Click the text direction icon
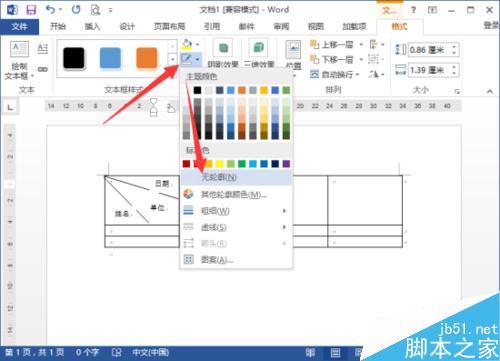 pyautogui.click(x=43, y=49)
